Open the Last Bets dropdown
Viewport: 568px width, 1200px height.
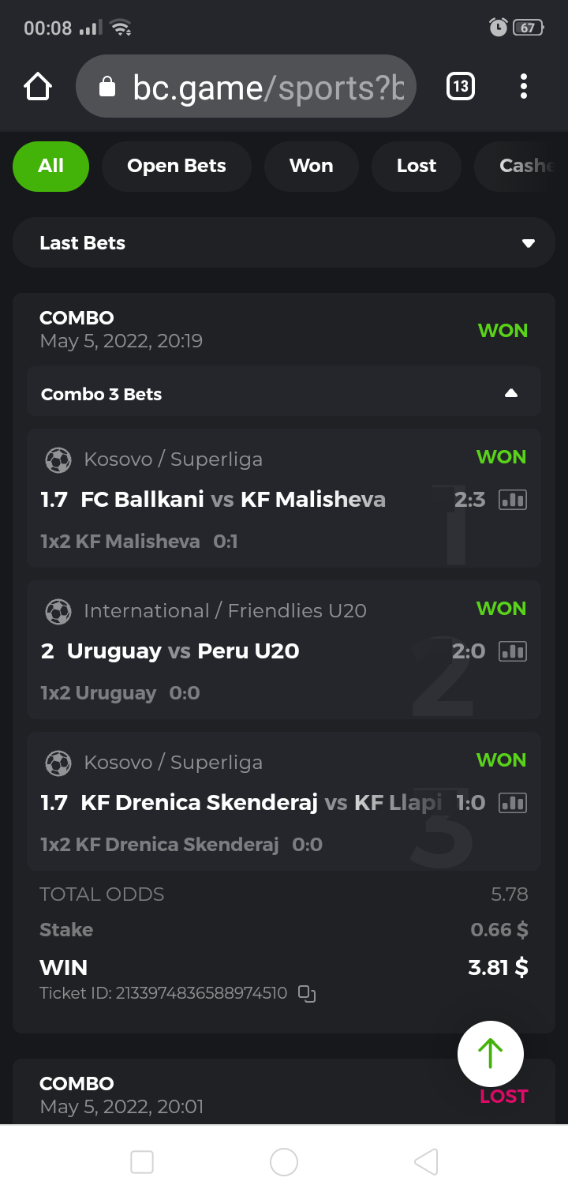click(x=284, y=243)
